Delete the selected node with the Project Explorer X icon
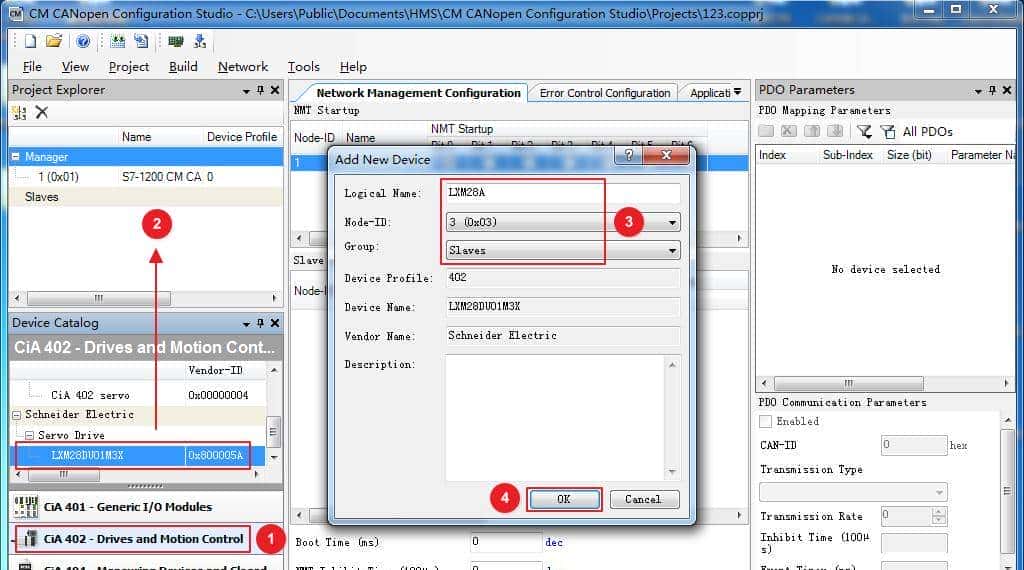This screenshot has width=1024, height=570. pyautogui.click(x=42, y=112)
